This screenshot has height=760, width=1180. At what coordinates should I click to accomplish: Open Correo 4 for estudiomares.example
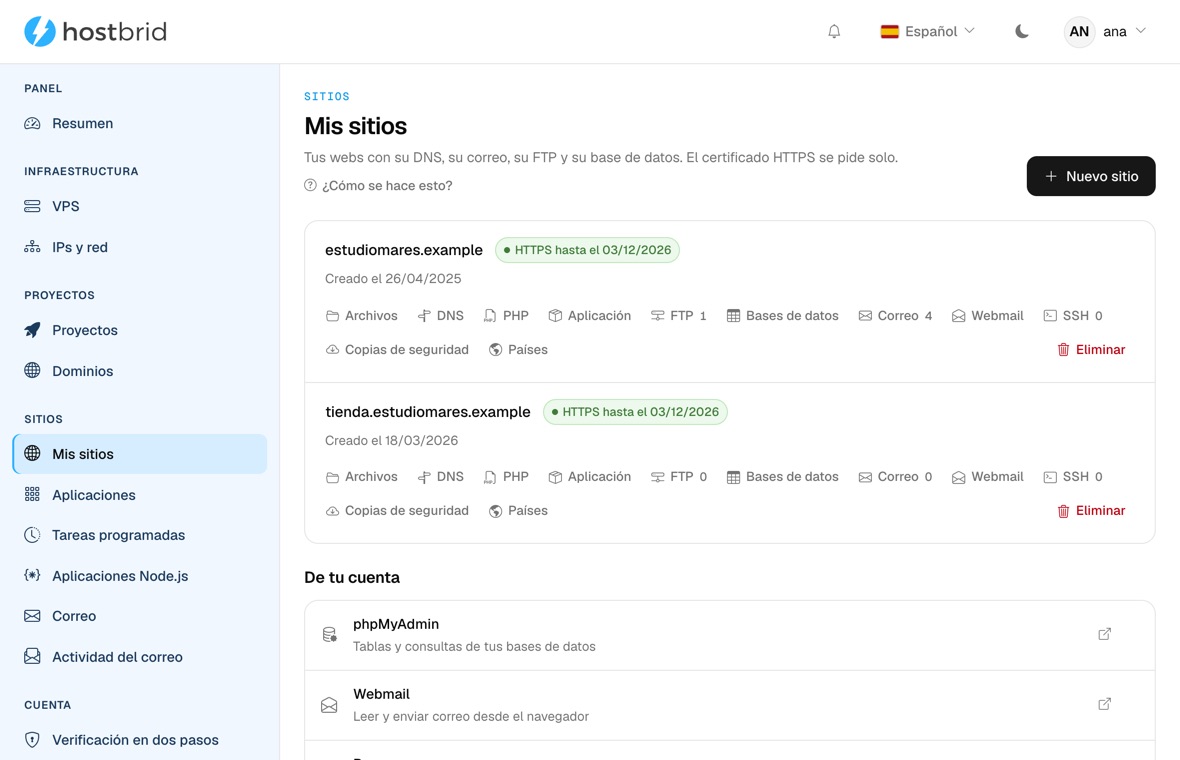(895, 315)
